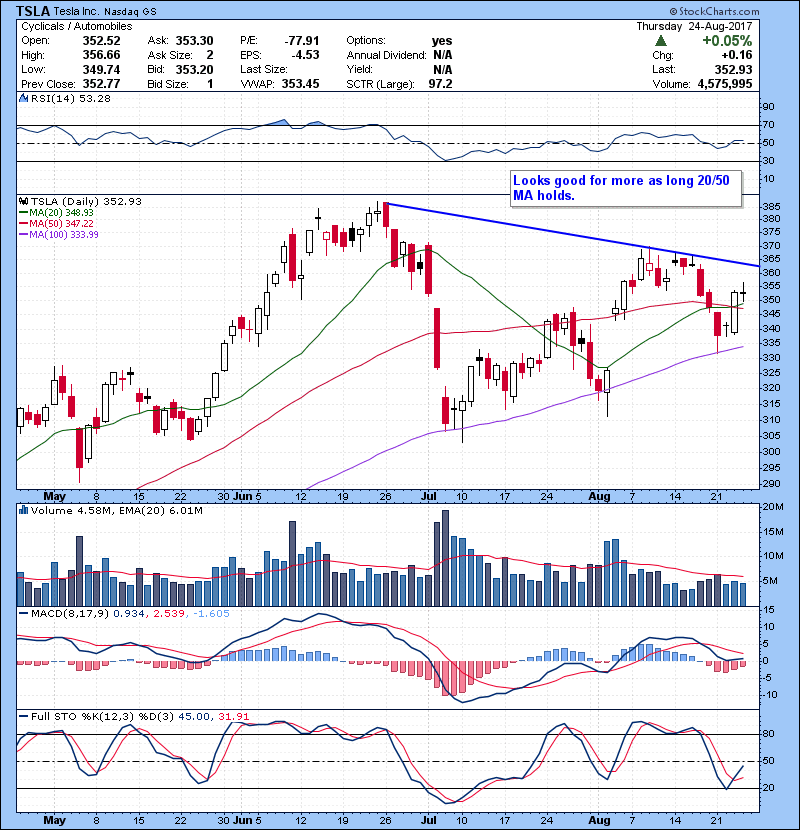Click the P/E value -77.91
The width and height of the screenshot is (800, 830).
point(302,41)
